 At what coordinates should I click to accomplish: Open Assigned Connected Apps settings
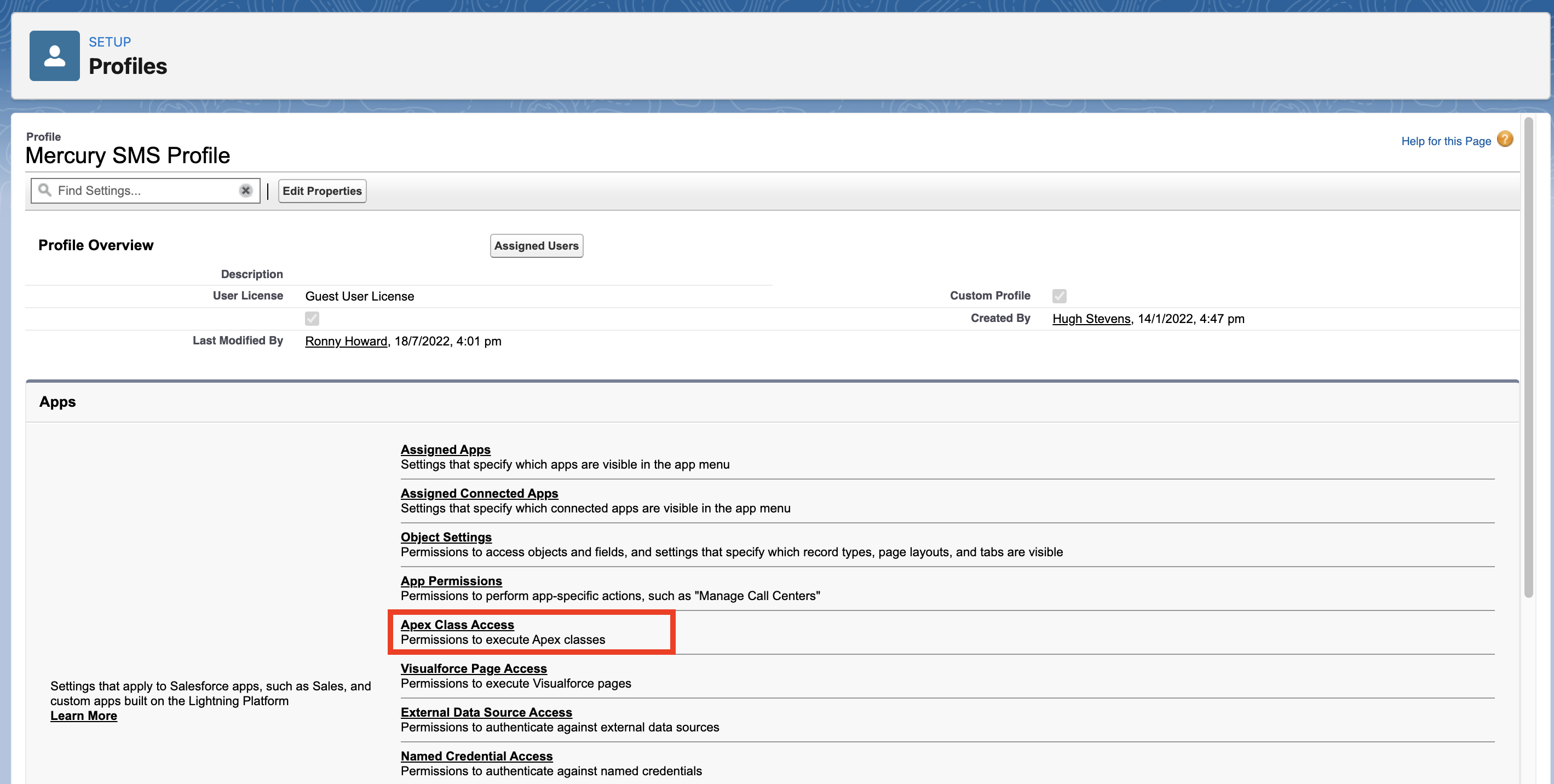[x=480, y=493]
